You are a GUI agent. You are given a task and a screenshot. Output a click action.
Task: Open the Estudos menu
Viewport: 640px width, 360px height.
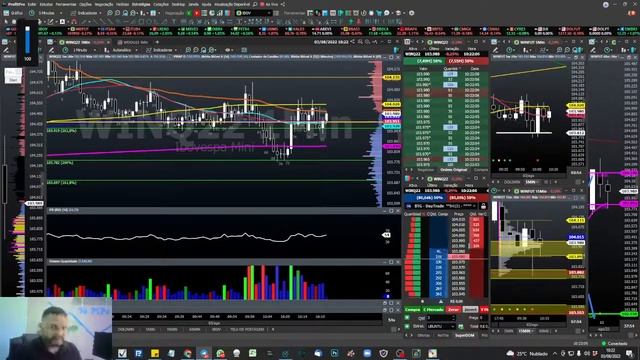click(46, 4)
